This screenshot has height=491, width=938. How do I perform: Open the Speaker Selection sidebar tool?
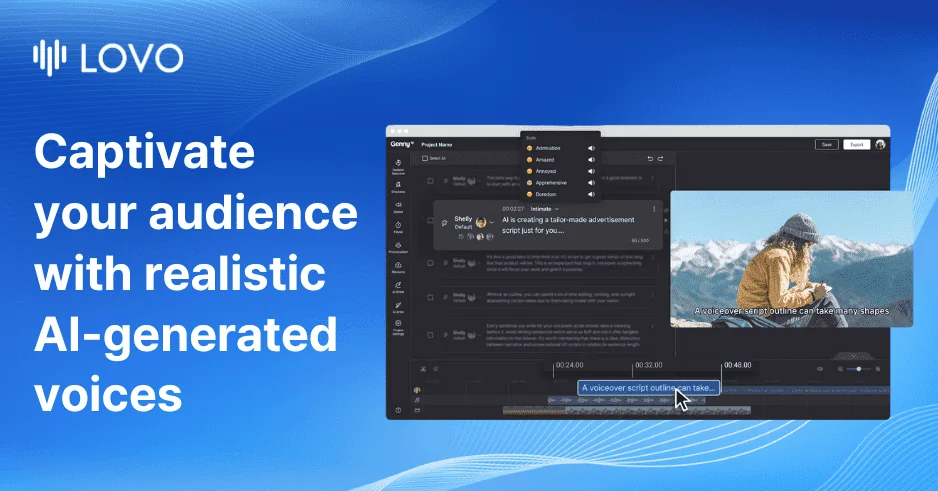tap(398, 166)
